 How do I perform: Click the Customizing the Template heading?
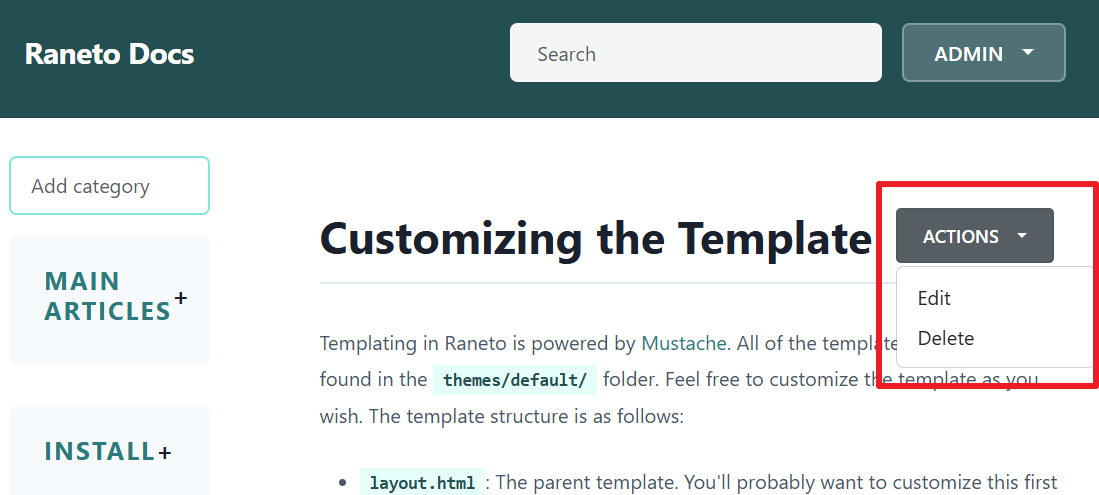point(595,240)
